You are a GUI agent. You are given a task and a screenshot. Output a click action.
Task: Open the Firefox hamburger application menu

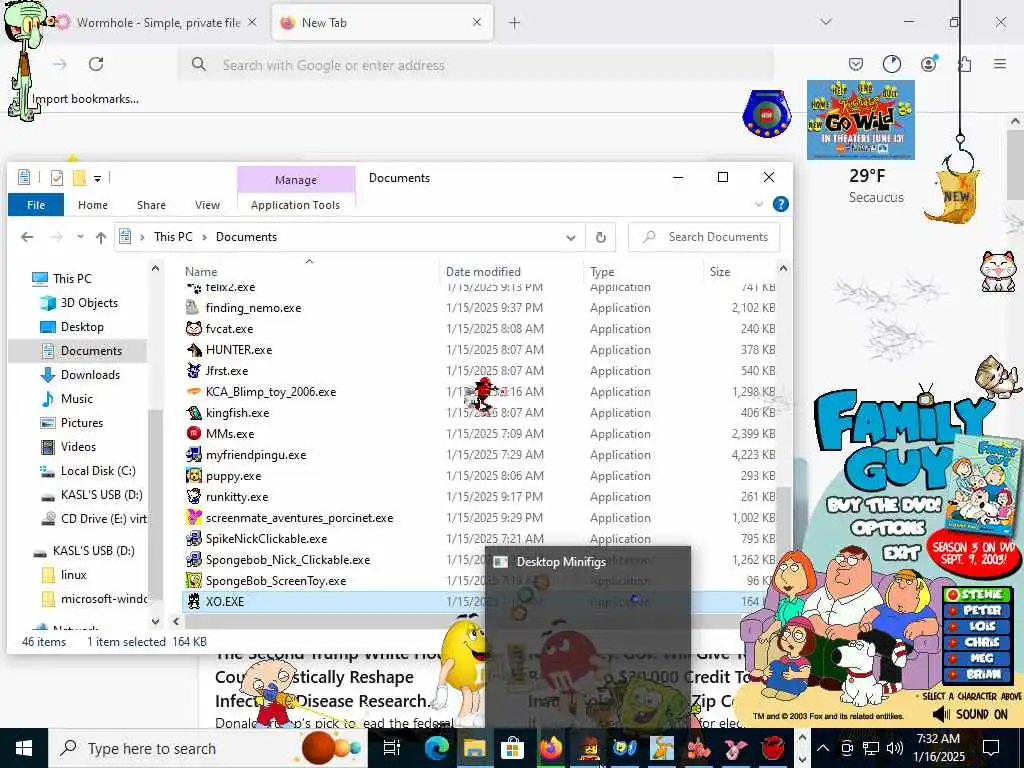coord(1000,64)
